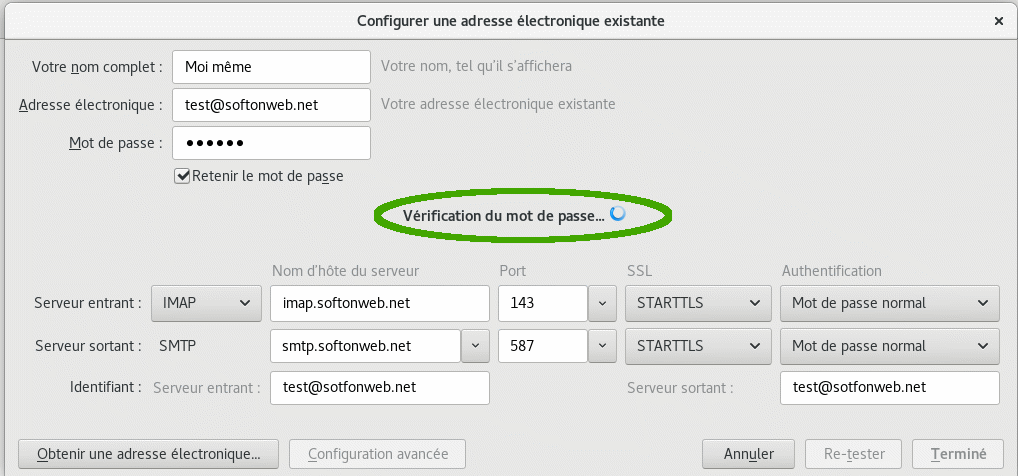Click the Adresse électronique input field
This screenshot has width=1018, height=476.
pyautogui.click(x=271, y=104)
